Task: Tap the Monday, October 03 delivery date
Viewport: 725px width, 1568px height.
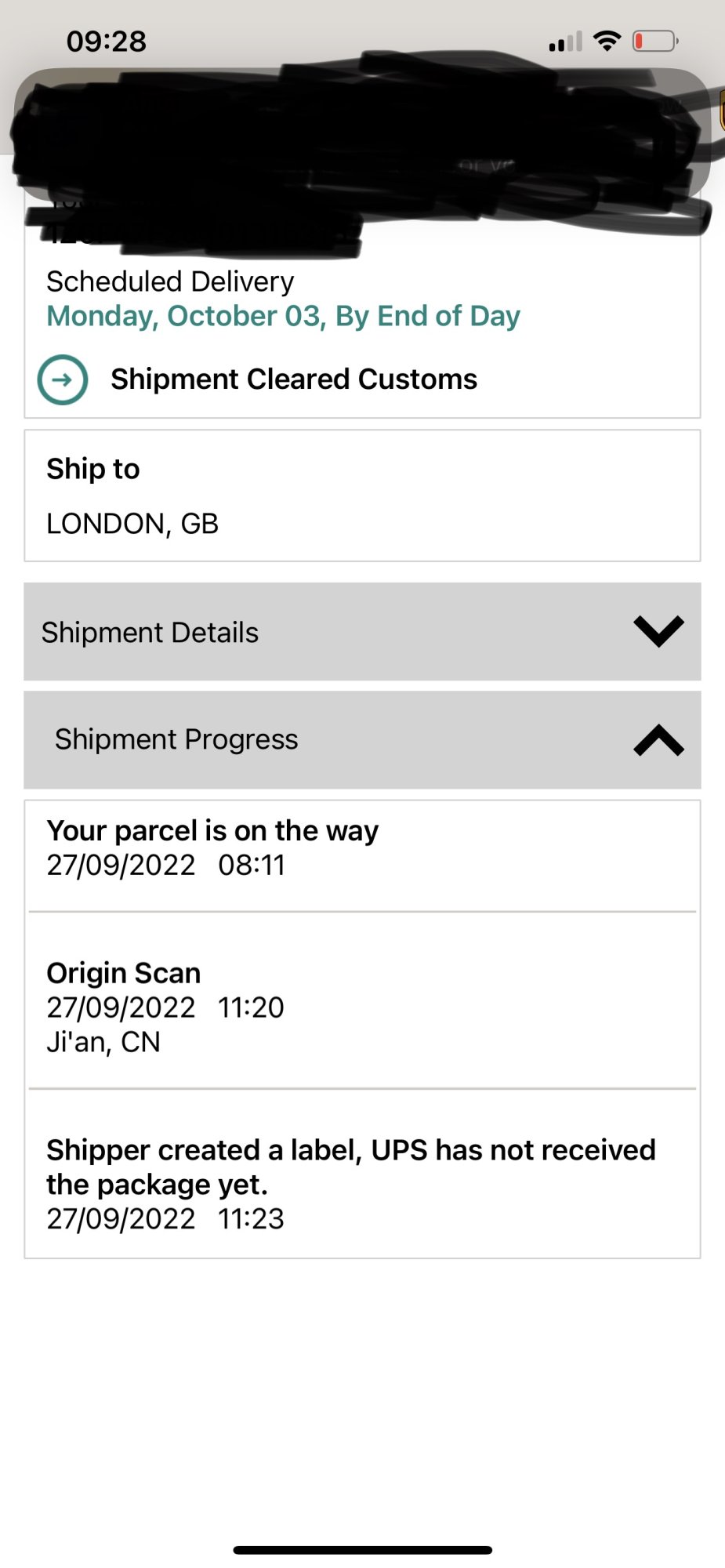Action: [283, 316]
